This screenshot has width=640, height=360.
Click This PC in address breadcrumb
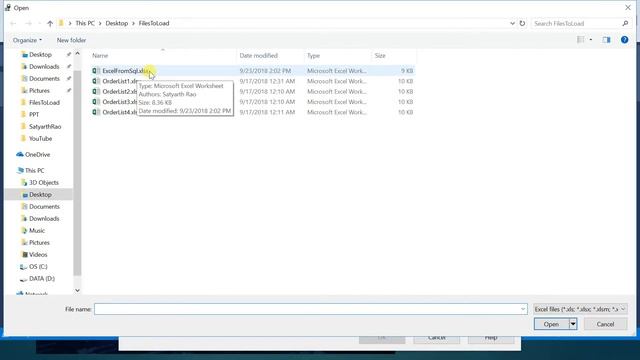click(85, 23)
